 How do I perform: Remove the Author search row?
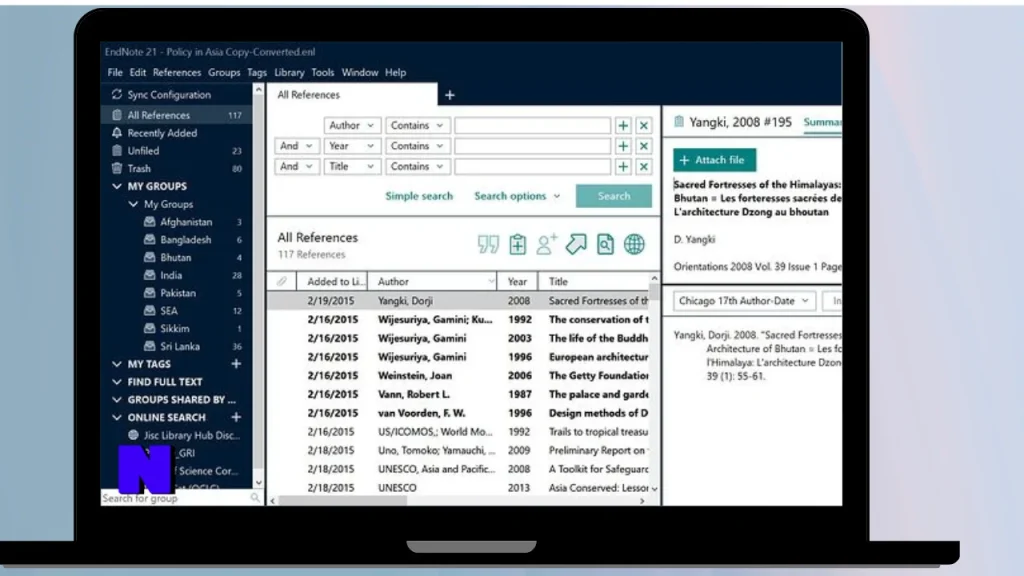(643, 125)
